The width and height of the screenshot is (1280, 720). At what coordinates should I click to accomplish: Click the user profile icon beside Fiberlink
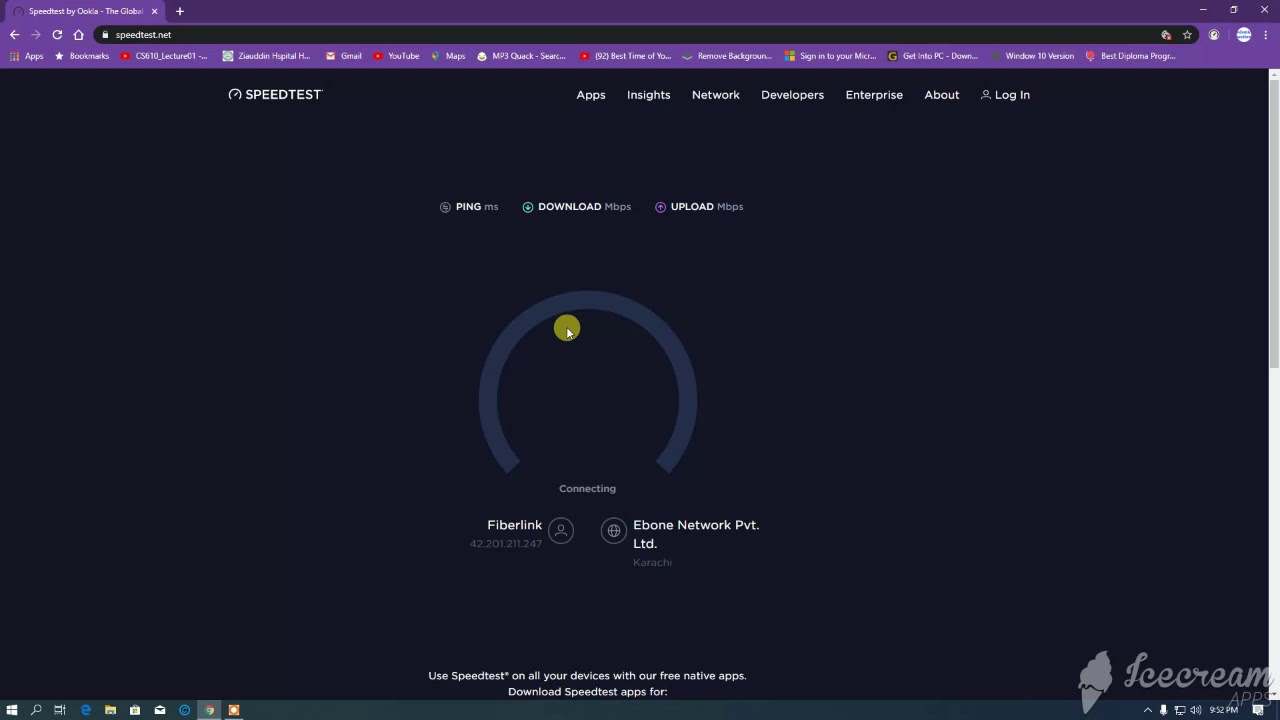tap(561, 531)
